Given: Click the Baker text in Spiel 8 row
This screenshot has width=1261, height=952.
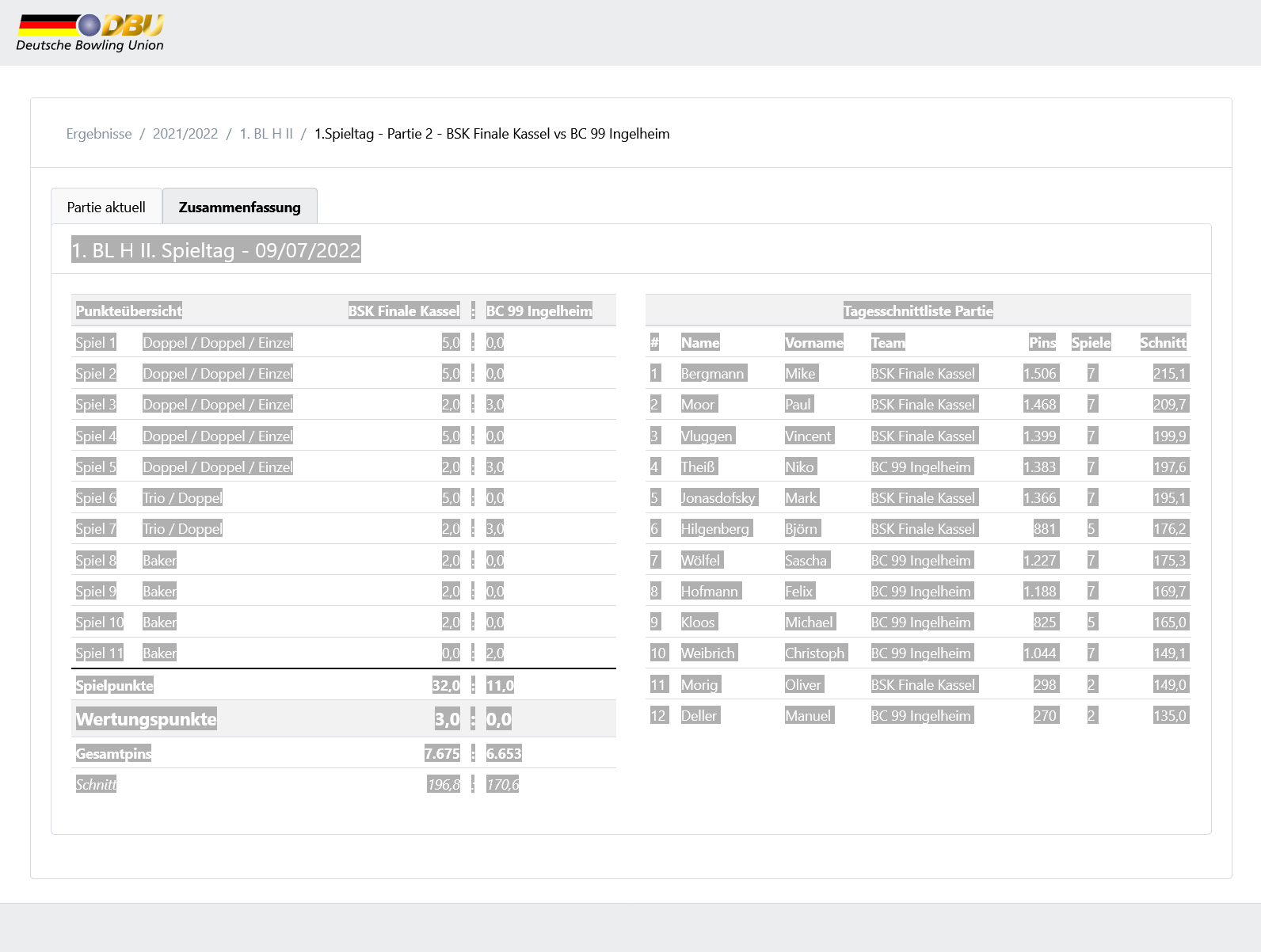Looking at the screenshot, I should [160, 560].
